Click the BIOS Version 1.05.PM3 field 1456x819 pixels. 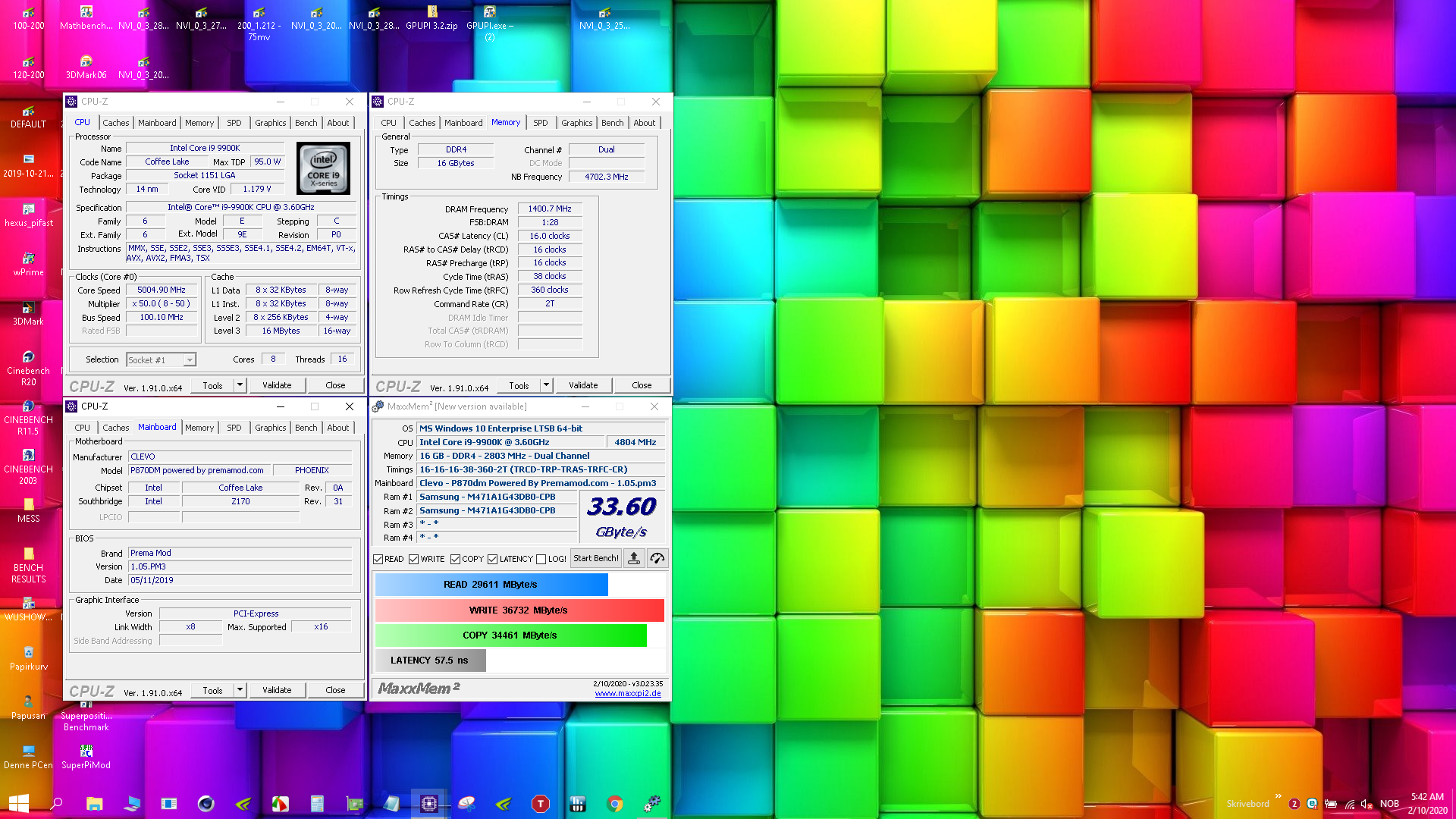click(x=240, y=566)
